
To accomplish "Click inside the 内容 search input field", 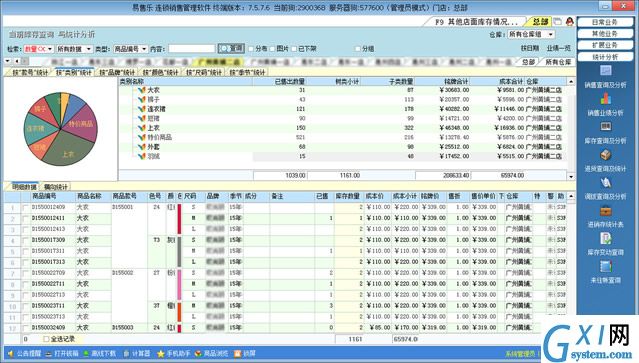I will point(191,49).
